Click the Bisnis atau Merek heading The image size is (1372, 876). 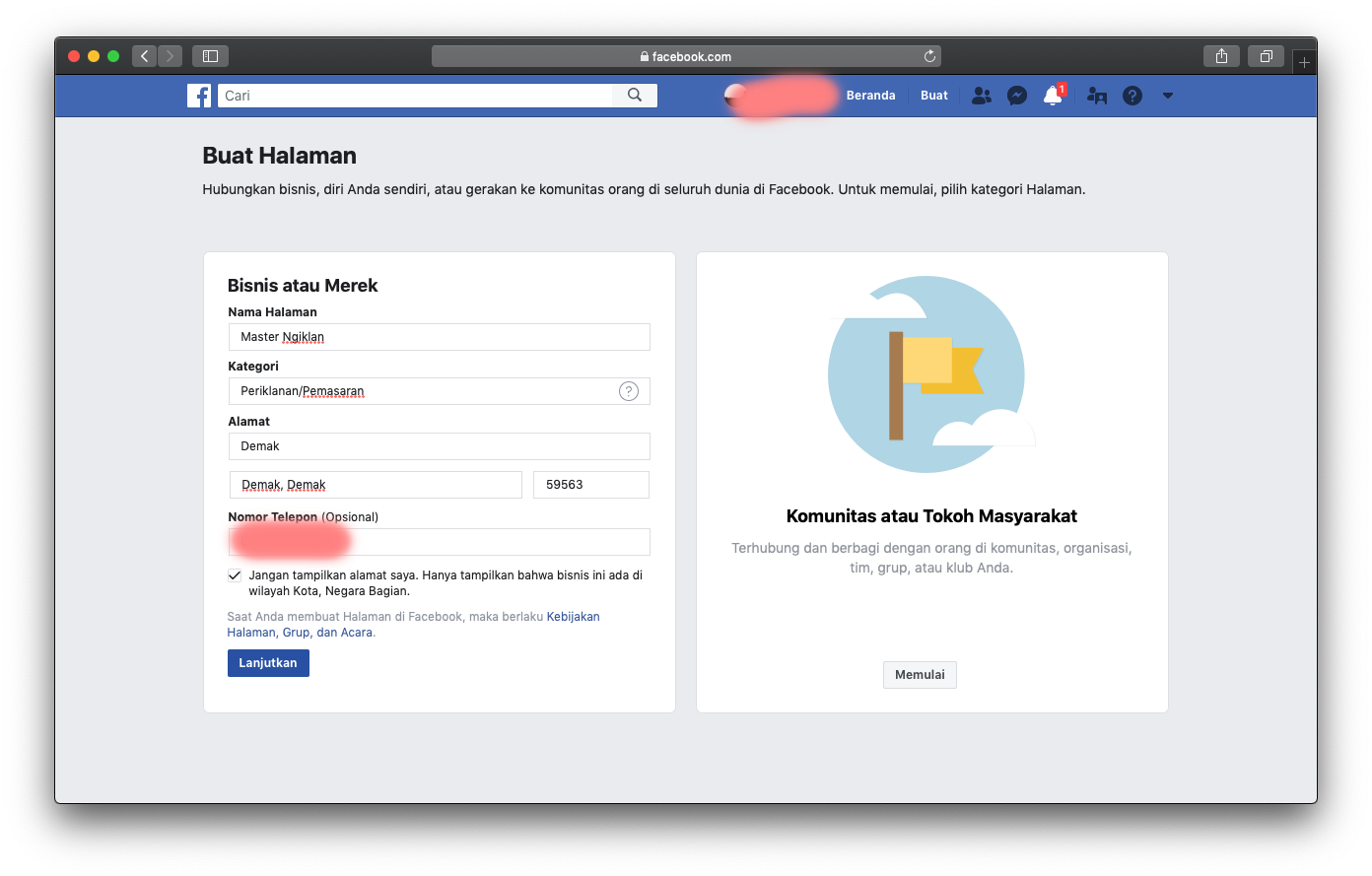pyautogui.click(x=303, y=286)
